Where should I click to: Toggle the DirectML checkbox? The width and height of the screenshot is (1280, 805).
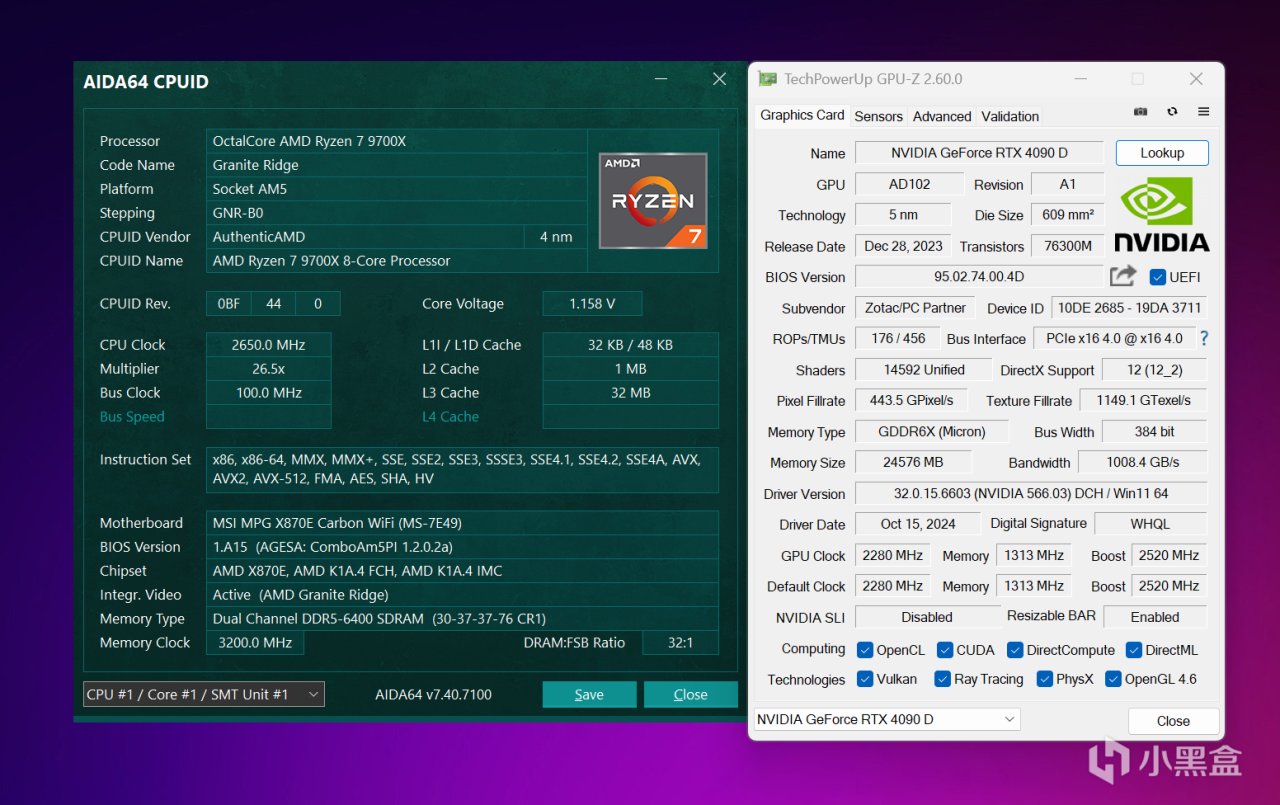[x=1134, y=650]
